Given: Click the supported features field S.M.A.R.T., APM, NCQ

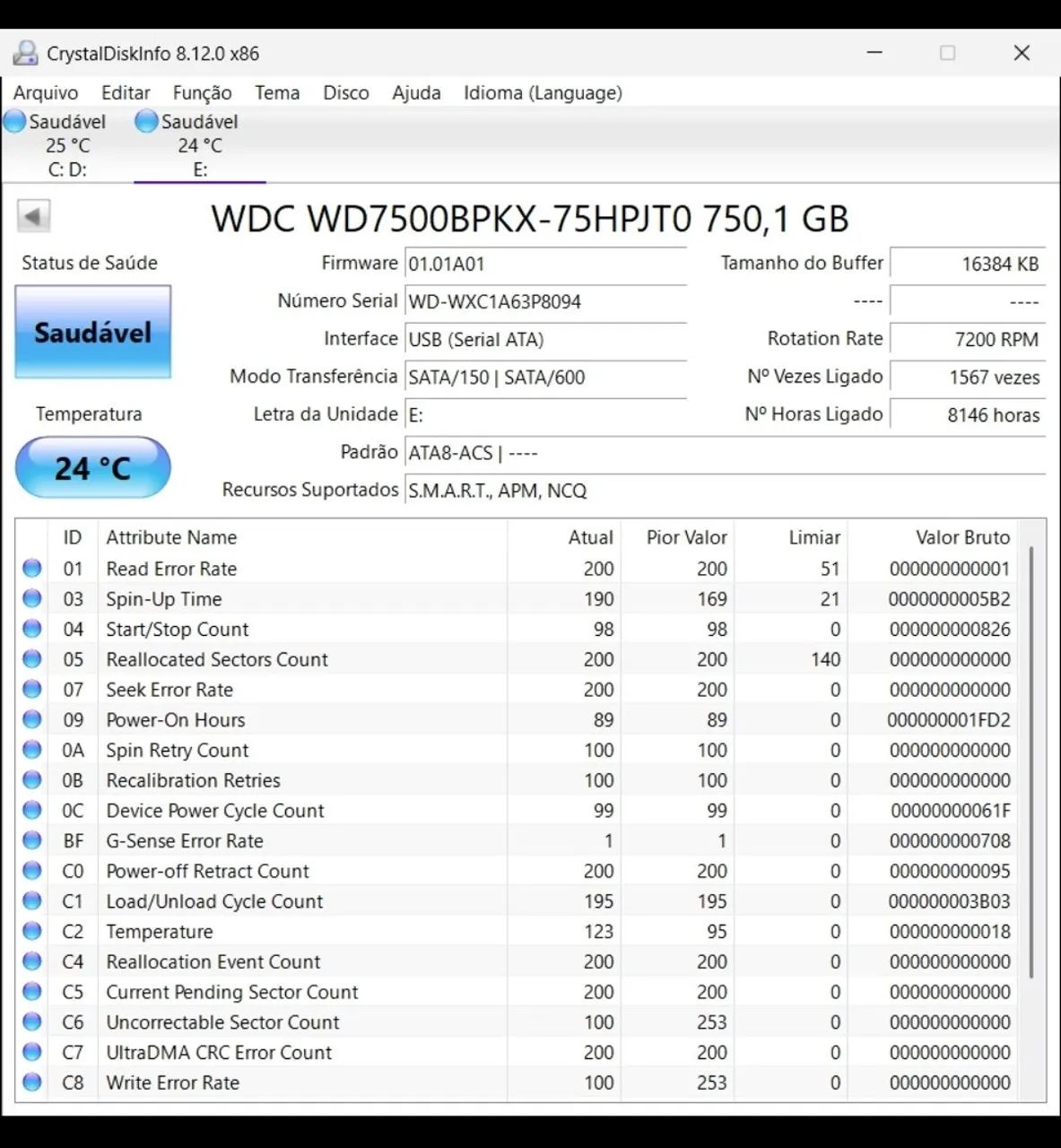Looking at the screenshot, I should click(x=725, y=491).
